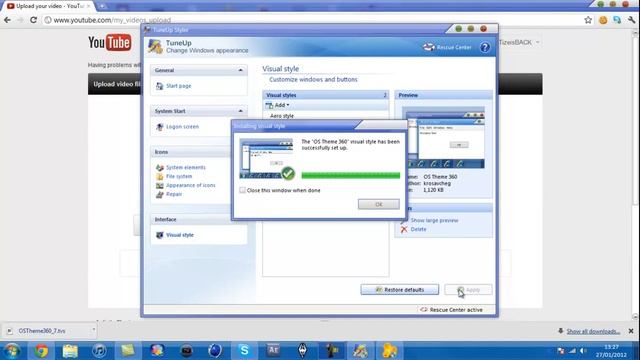
Task: Click the TuneUp help question-mark icon
Action: tap(485, 47)
